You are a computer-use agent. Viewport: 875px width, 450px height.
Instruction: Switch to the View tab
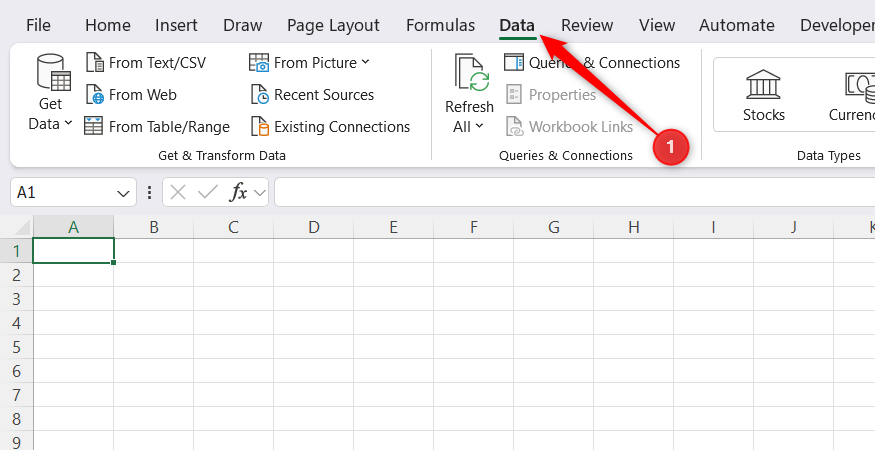pos(657,25)
